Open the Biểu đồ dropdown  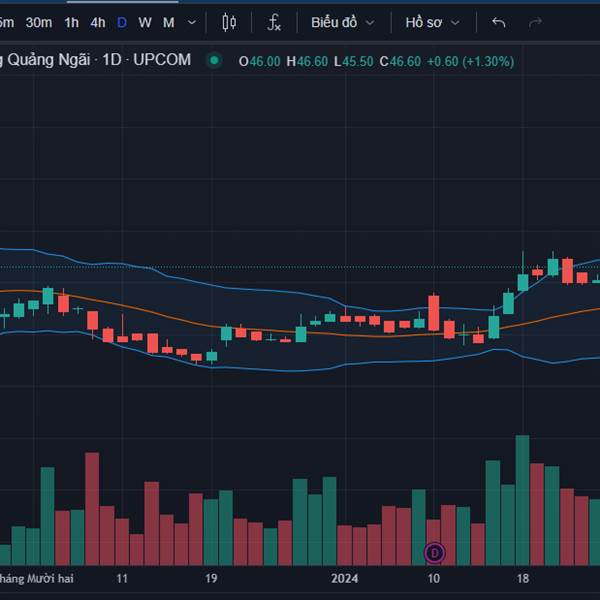click(342, 23)
